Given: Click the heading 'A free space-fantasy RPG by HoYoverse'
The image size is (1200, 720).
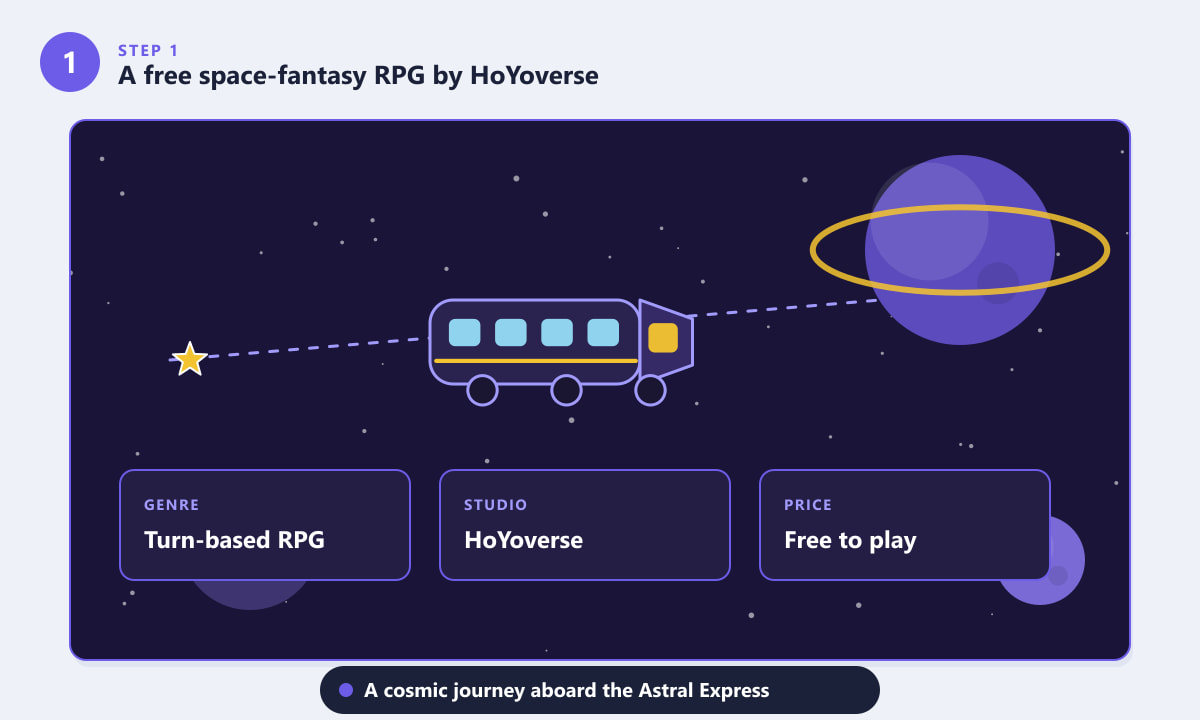Looking at the screenshot, I should click(358, 75).
